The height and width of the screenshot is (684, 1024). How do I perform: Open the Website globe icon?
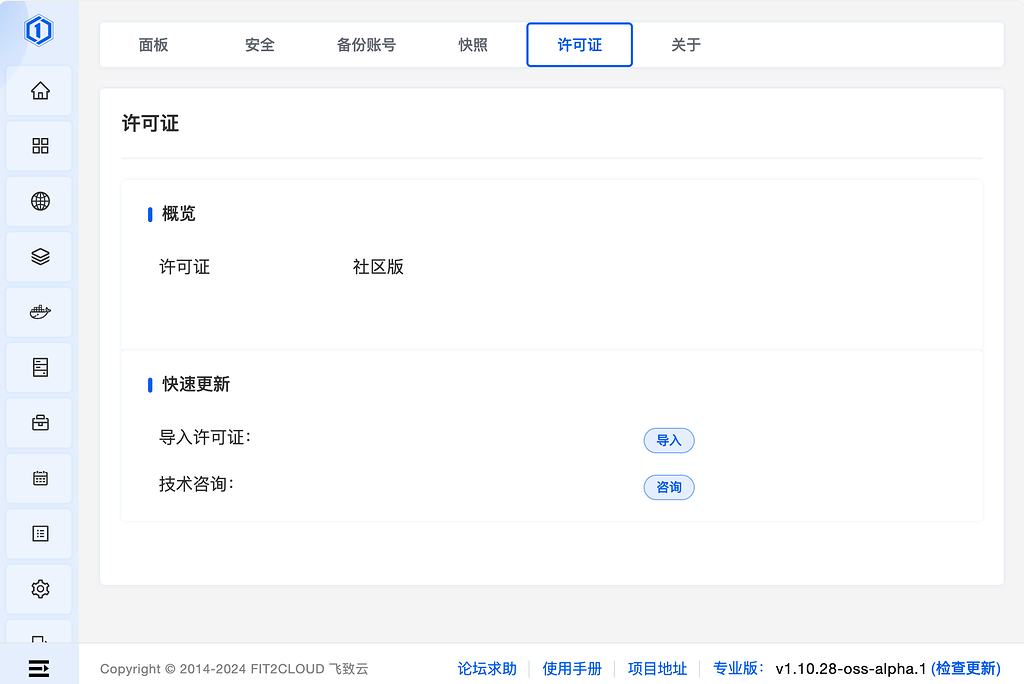(39, 200)
